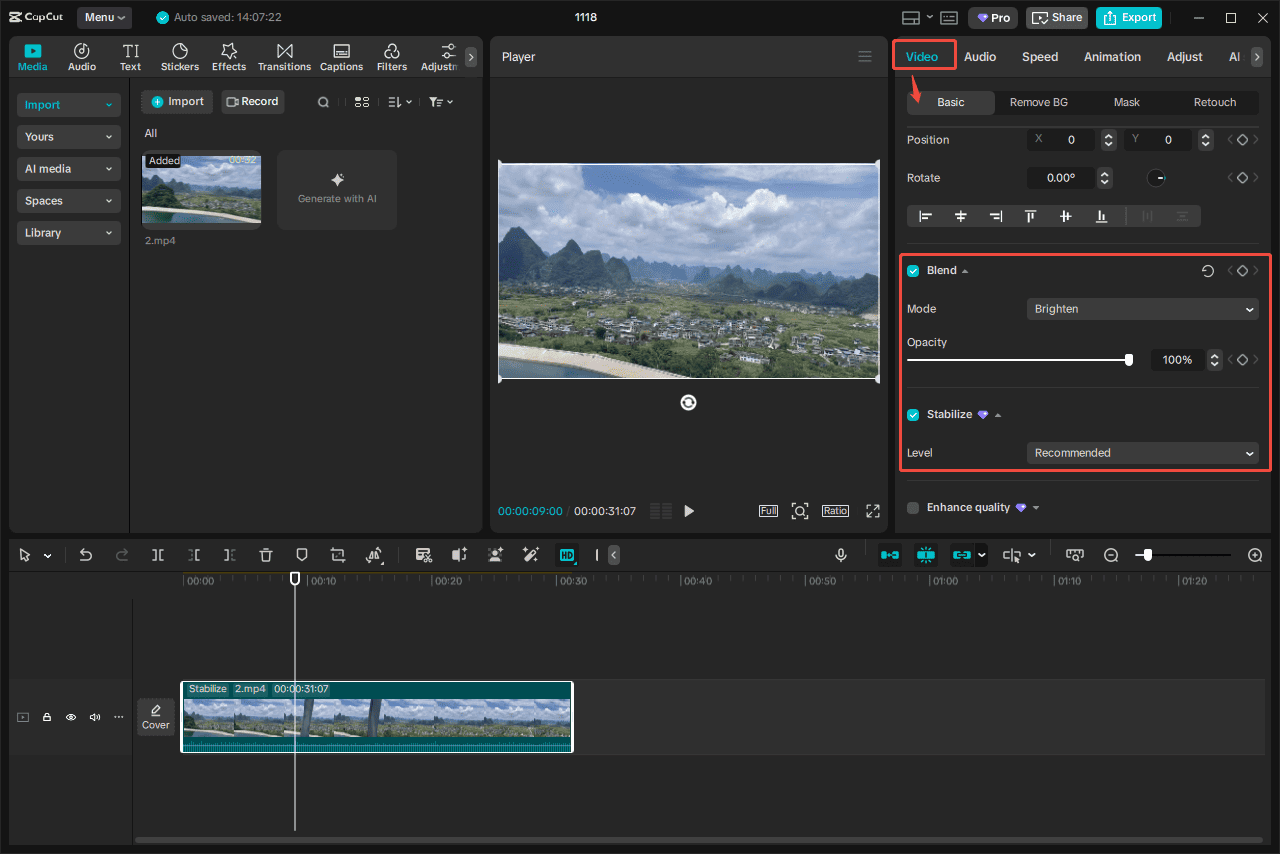
Task: Select the Split tool in the timeline toolbar
Action: (158, 554)
